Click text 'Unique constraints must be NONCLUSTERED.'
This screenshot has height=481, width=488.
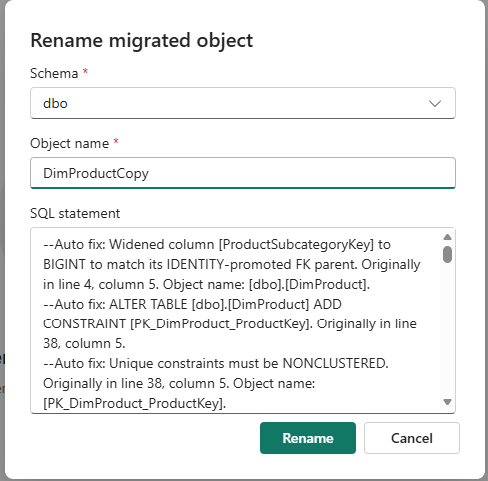click(x=249, y=363)
